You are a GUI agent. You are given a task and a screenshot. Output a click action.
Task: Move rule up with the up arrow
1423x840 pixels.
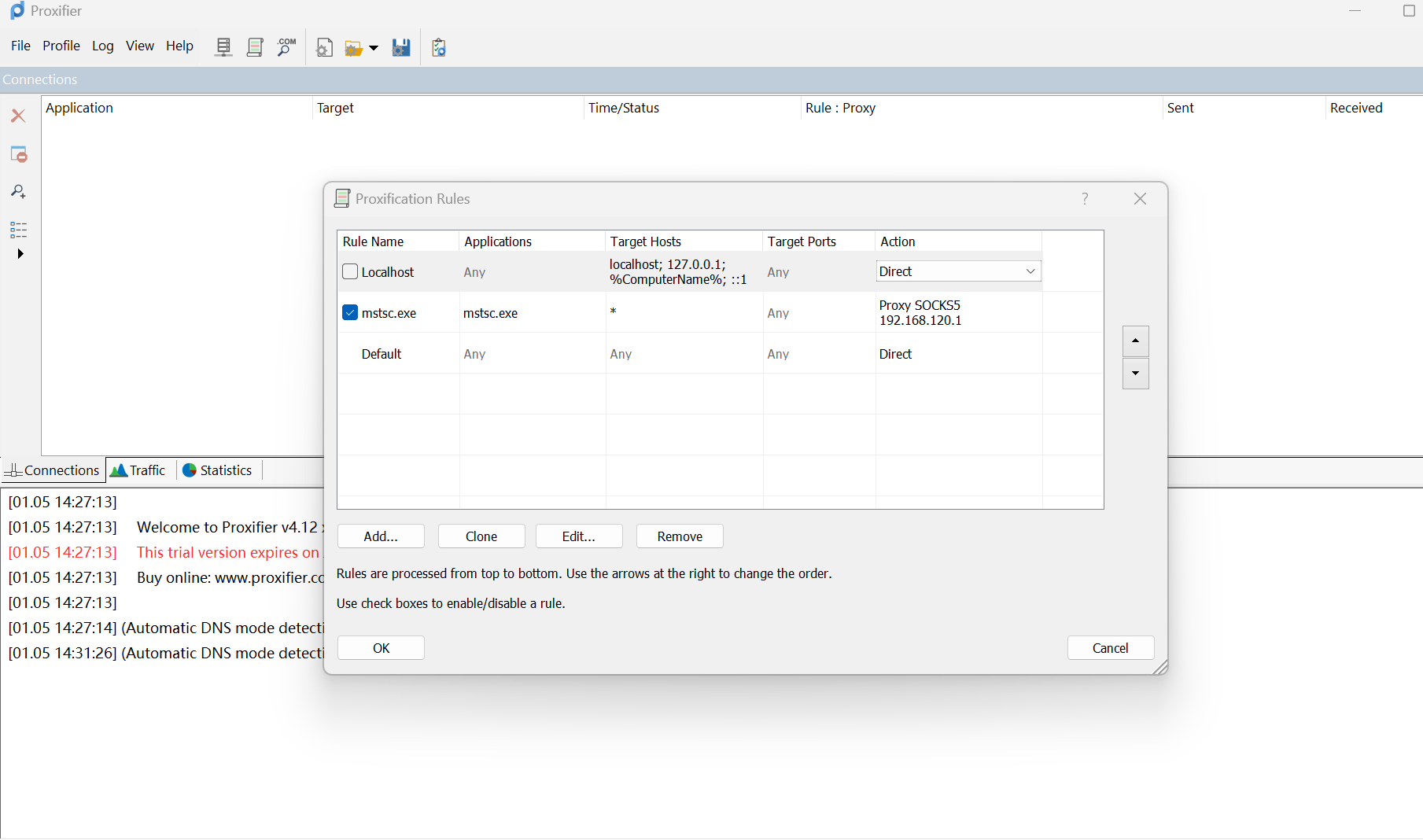pyautogui.click(x=1135, y=341)
